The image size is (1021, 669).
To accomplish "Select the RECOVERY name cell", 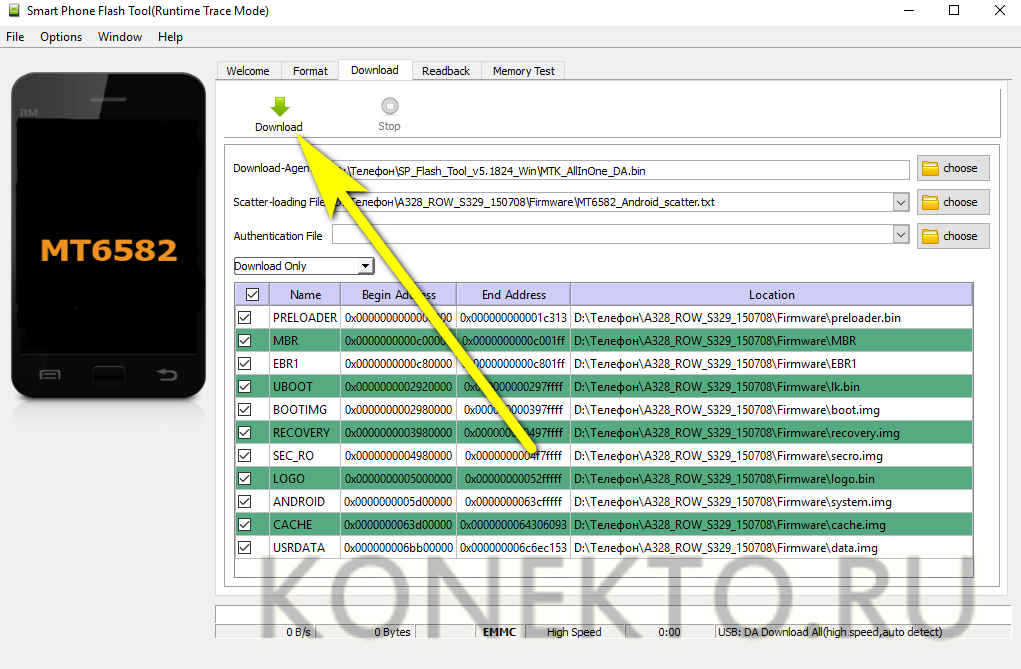I will (305, 433).
